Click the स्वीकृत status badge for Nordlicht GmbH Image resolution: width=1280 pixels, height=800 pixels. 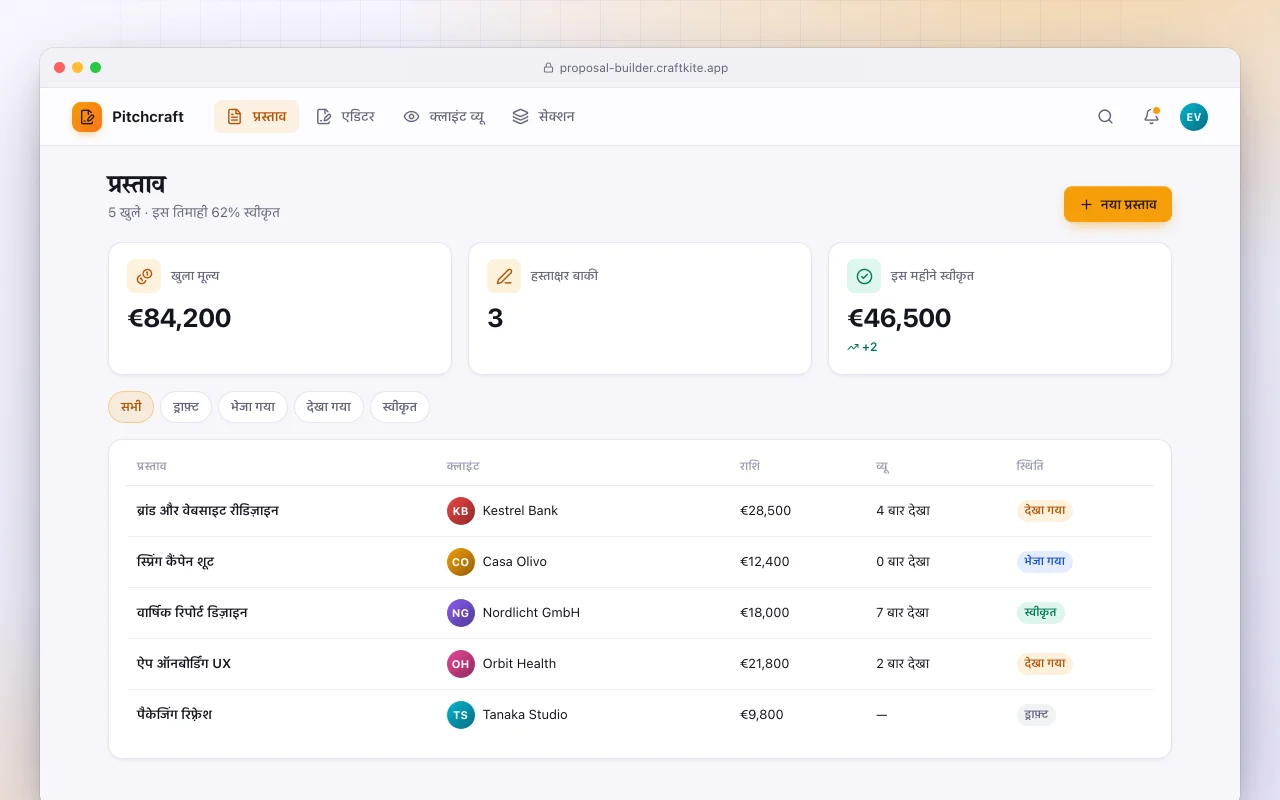click(x=1040, y=613)
